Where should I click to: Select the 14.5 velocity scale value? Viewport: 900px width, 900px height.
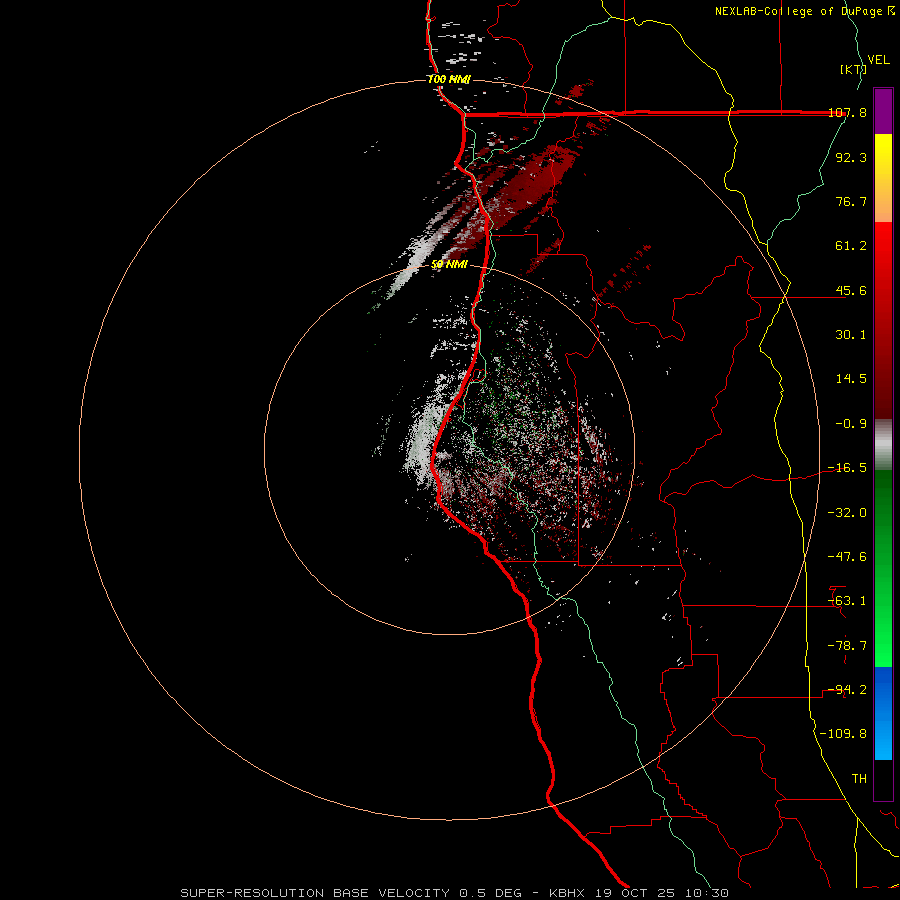851,379
